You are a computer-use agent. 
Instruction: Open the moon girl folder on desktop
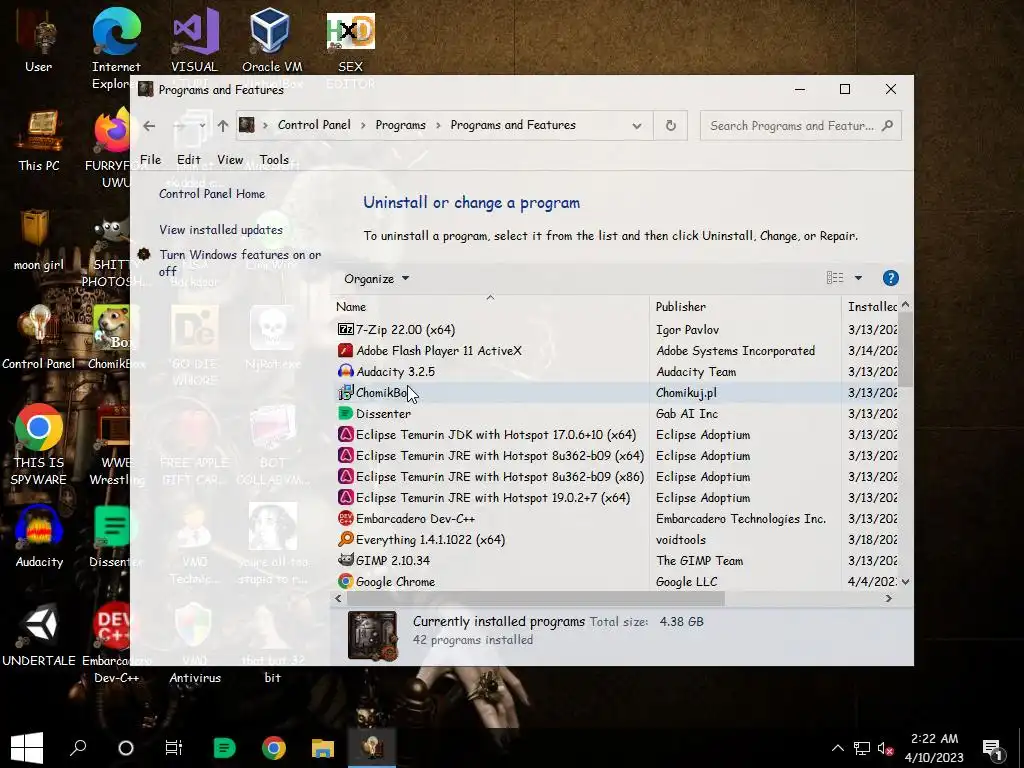[x=39, y=240]
